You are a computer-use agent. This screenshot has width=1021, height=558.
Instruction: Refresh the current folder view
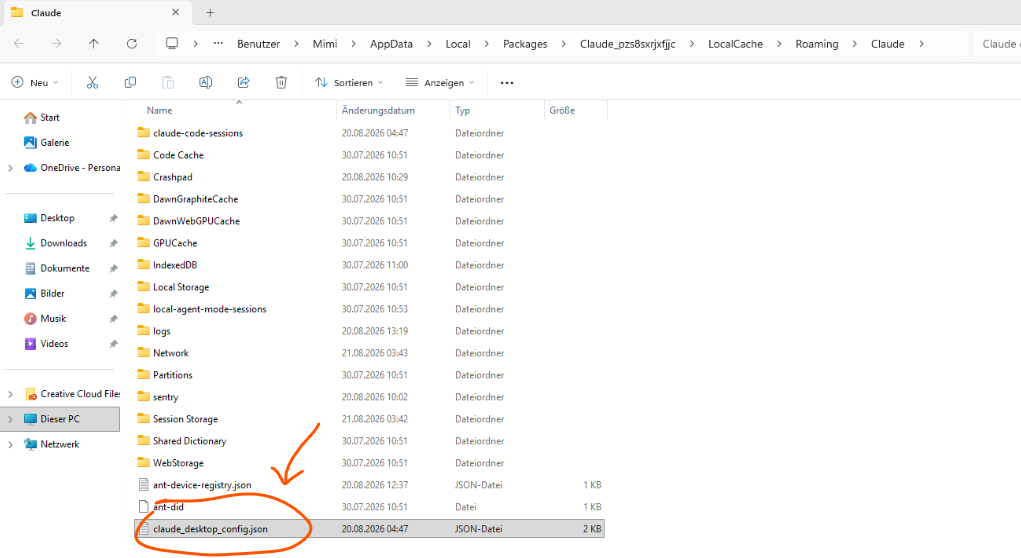[x=132, y=44]
